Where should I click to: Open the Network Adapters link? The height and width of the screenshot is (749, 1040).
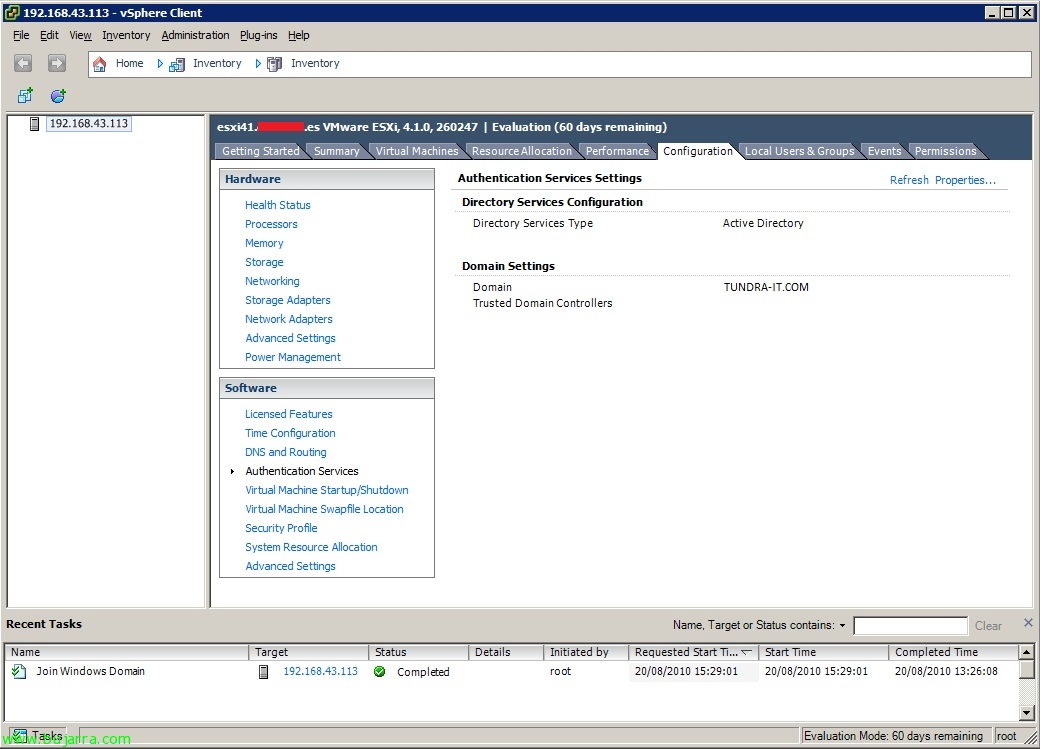289,319
